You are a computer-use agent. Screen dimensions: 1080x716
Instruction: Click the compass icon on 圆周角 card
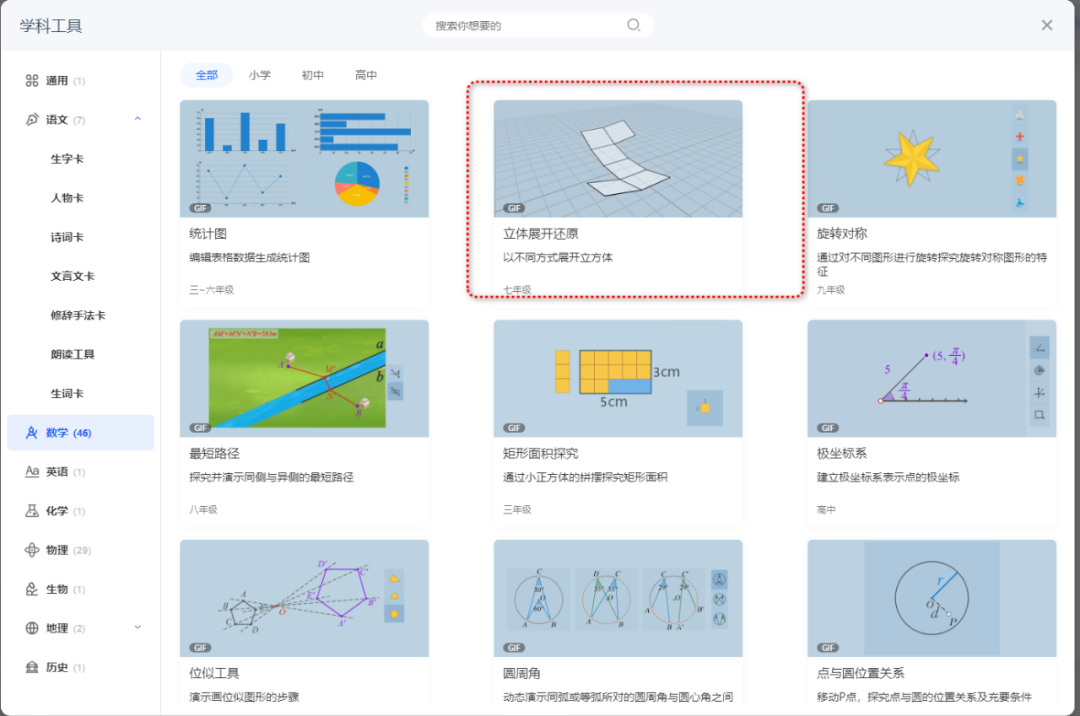tap(720, 578)
